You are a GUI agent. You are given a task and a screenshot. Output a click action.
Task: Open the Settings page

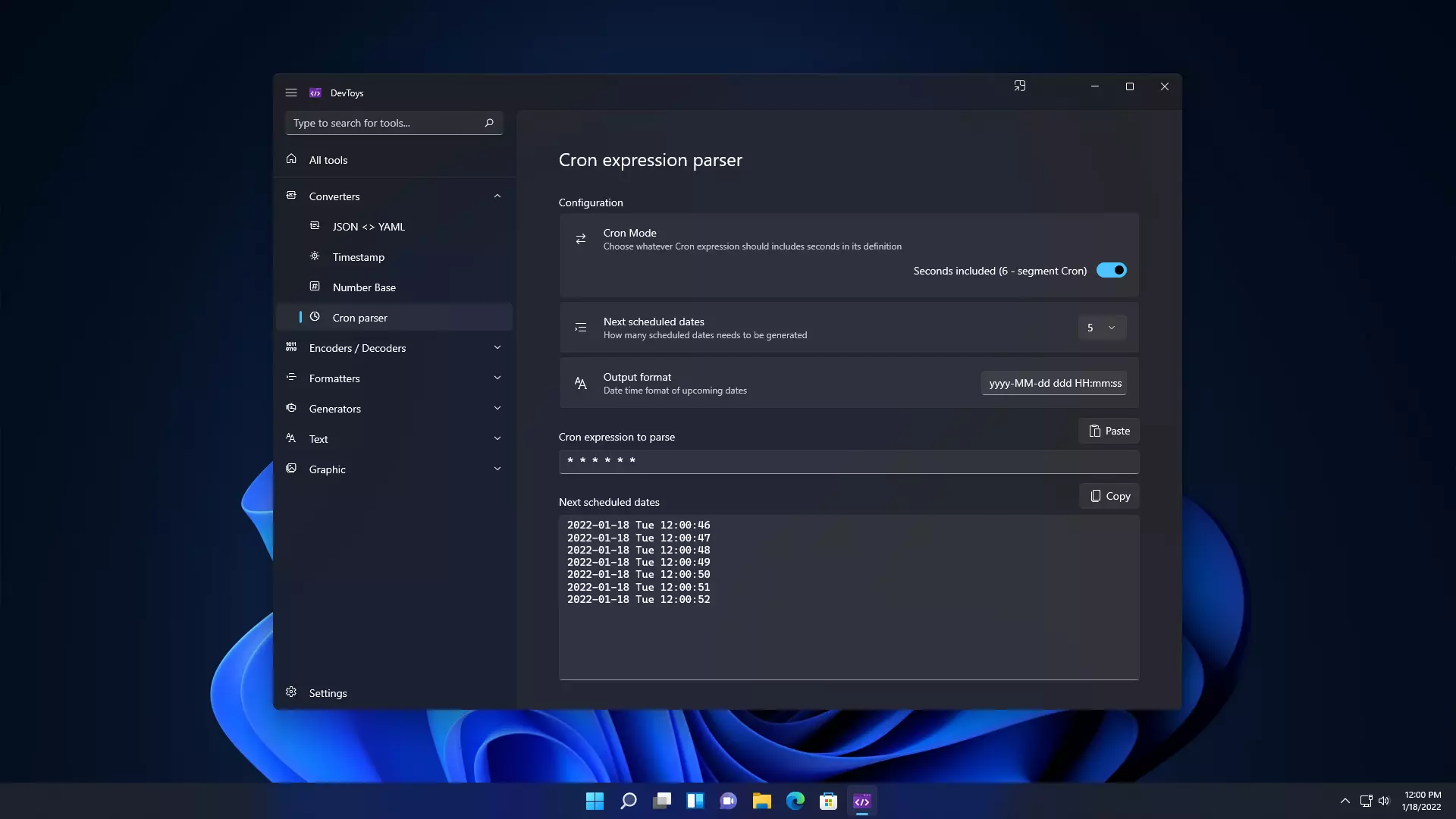coord(394,693)
